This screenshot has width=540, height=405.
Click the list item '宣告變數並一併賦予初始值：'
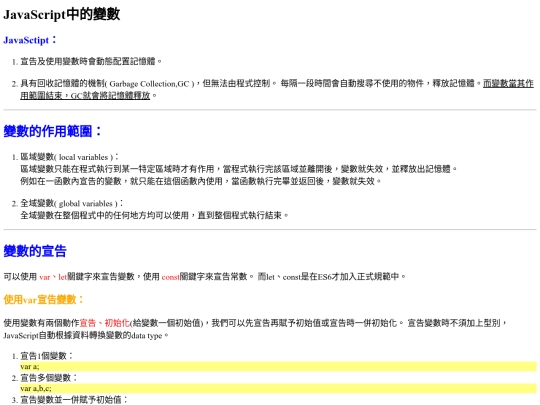(x=74, y=400)
